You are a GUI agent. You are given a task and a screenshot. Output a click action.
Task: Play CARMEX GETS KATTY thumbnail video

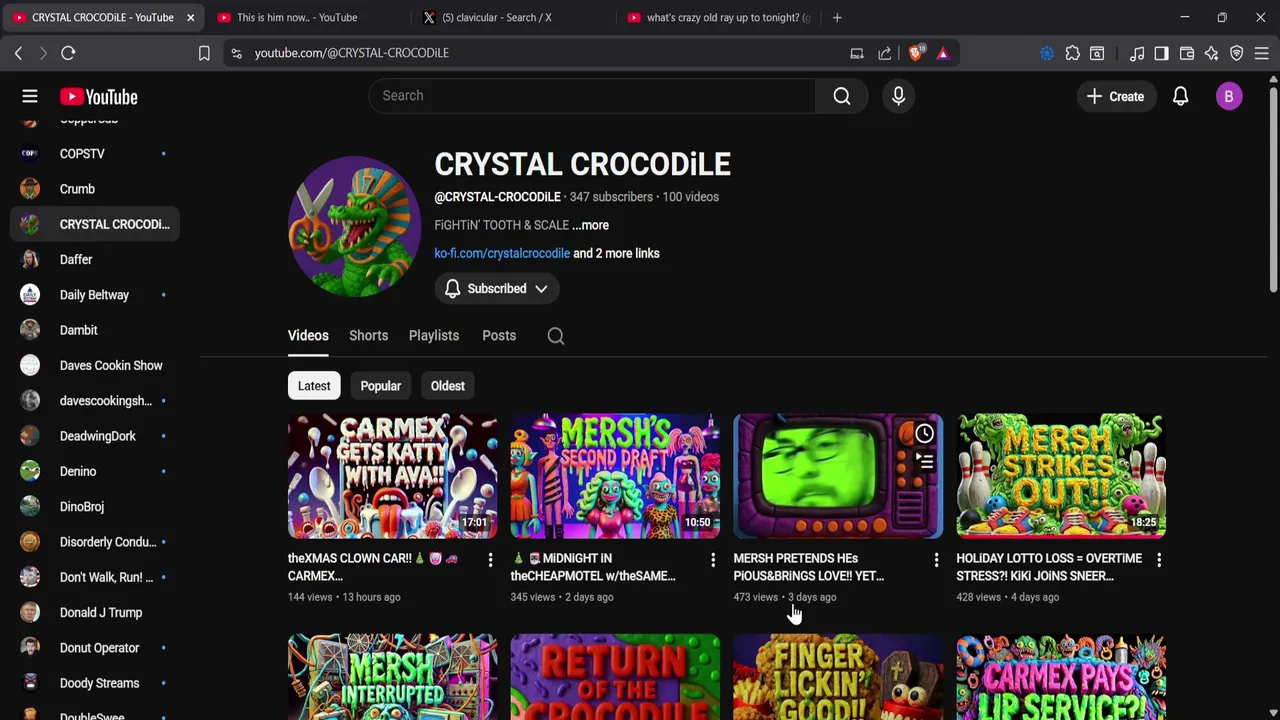[392, 476]
